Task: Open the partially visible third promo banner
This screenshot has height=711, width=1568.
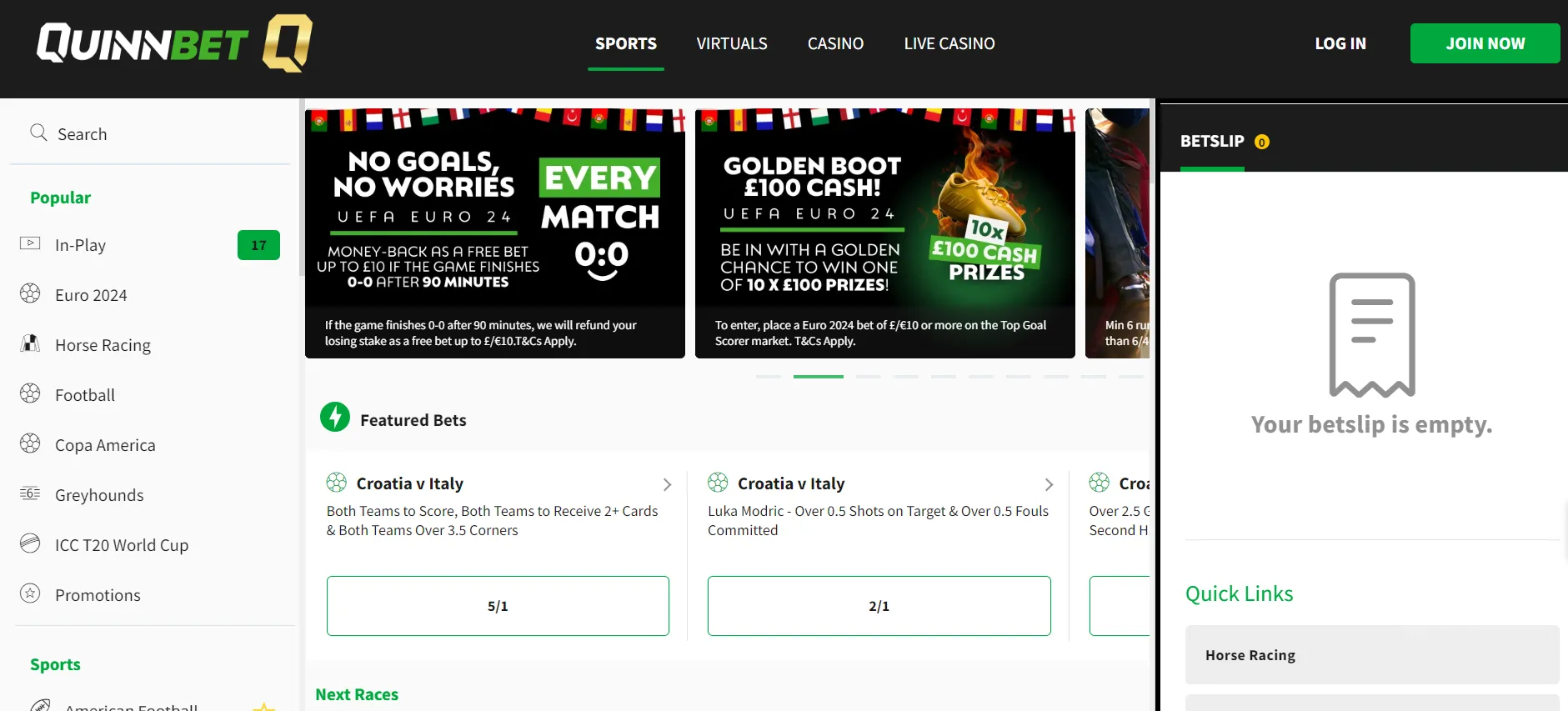Action: click(x=1117, y=233)
